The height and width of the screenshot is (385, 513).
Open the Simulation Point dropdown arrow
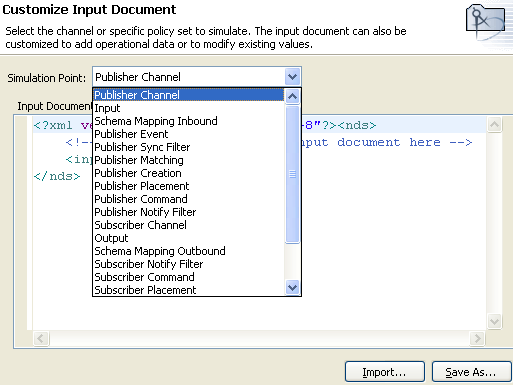292,77
